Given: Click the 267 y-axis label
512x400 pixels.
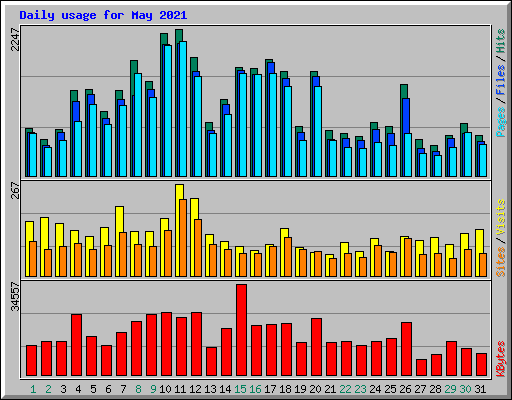Looking at the screenshot, I should (15, 190).
